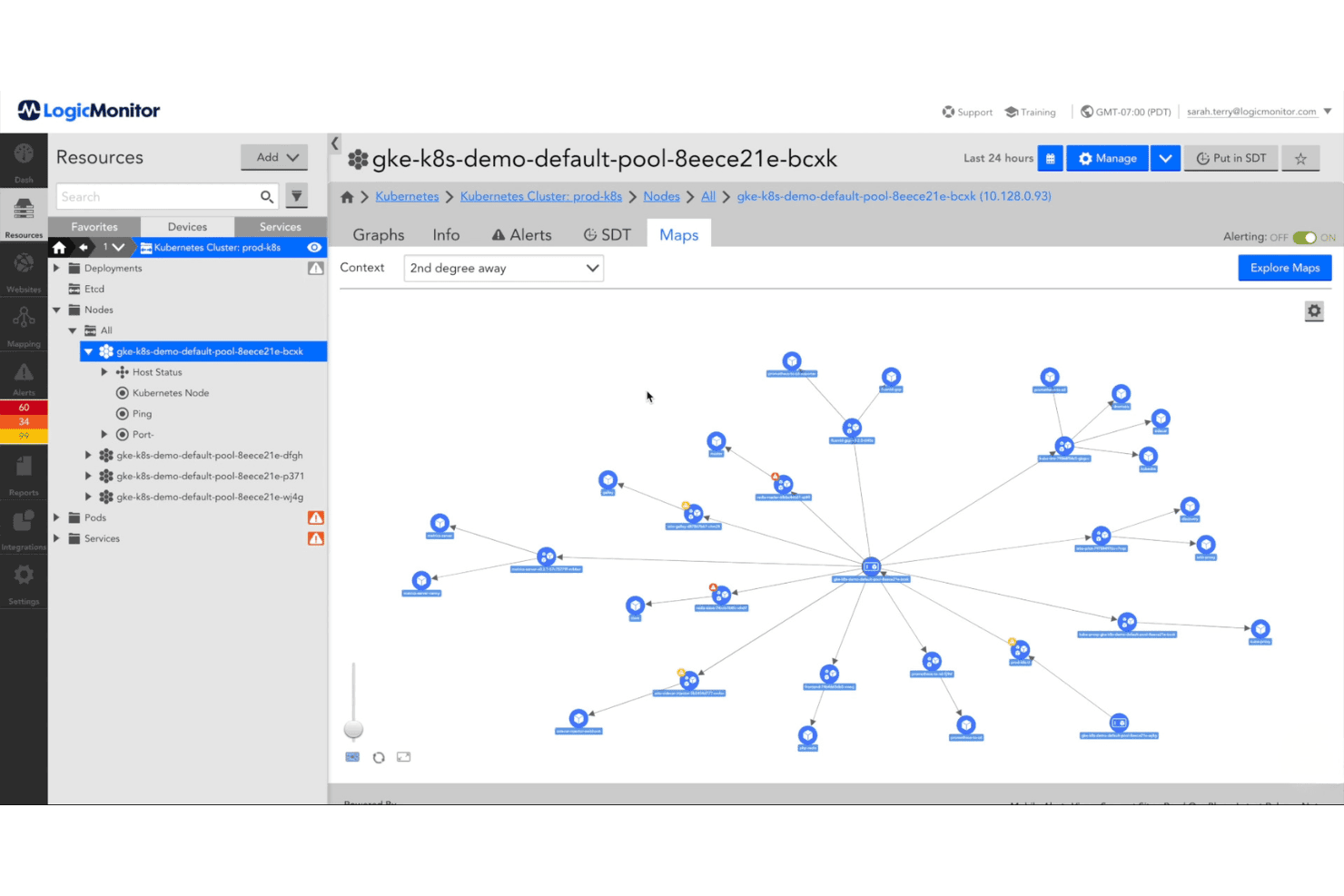Click the Search input field
This screenshot has height=896, width=1344.
[167, 196]
